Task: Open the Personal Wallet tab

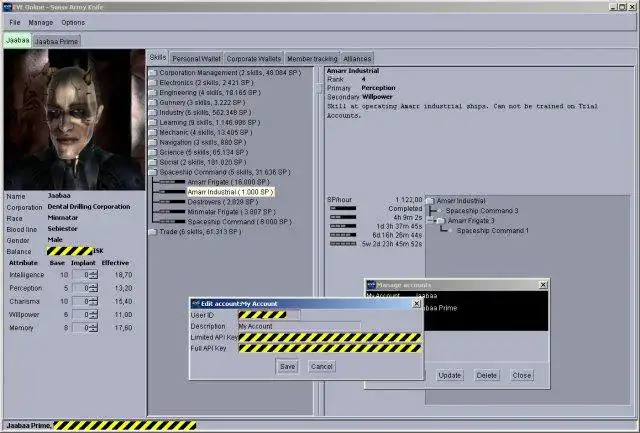Action: (196, 59)
